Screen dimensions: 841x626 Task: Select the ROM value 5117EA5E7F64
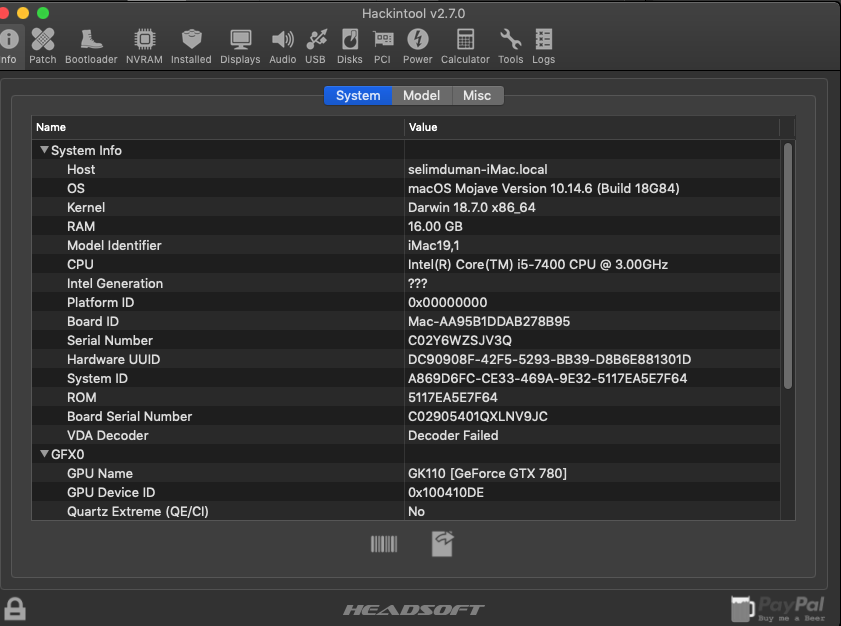pyautogui.click(x=453, y=397)
